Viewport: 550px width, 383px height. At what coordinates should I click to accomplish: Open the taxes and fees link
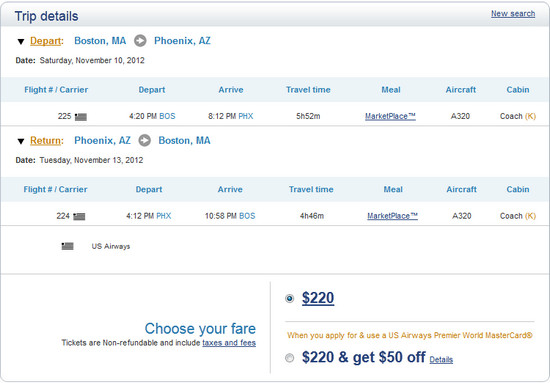(x=229, y=343)
